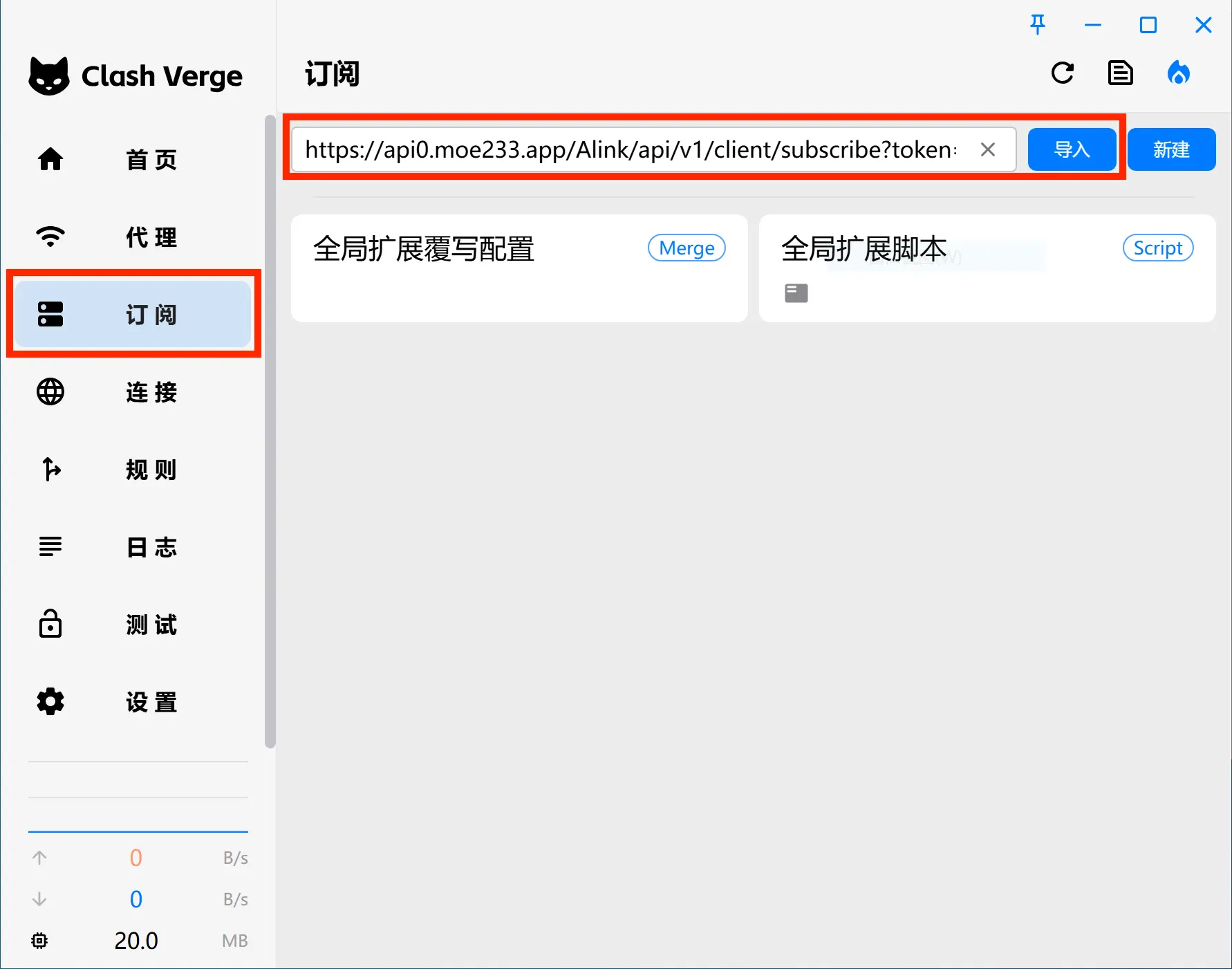Click the blue flame icon

click(1178, 73)
